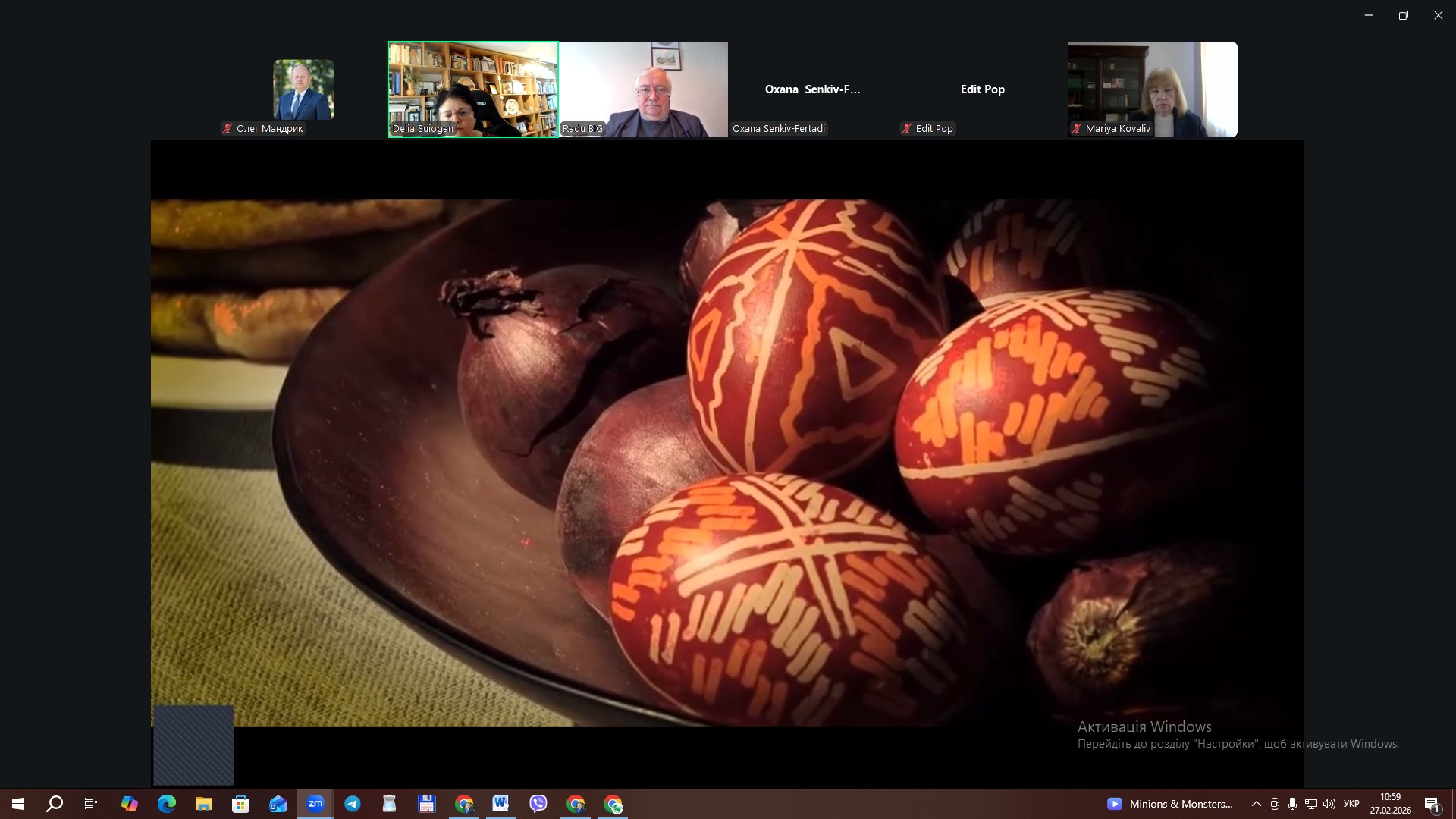Screen dimensions: 1456x819
Task: Open Windows Search magnifier
Action: [x=55, y=804]
